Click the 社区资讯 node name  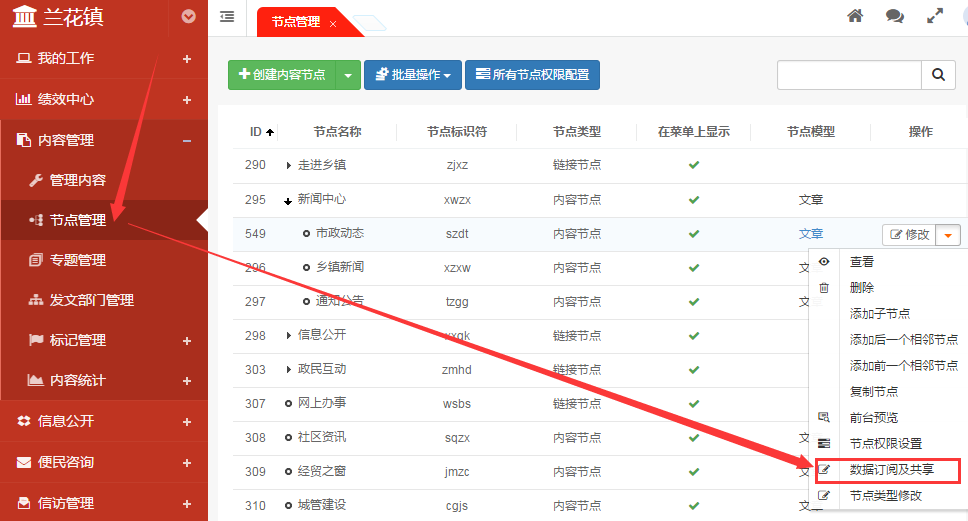tap(322, 437)
